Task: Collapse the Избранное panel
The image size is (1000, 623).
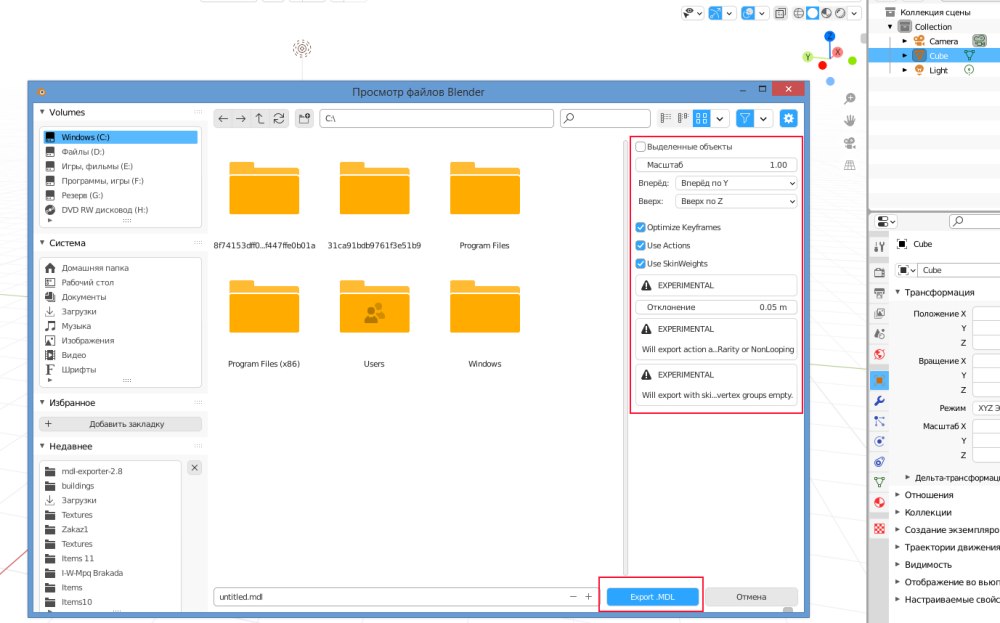Action: coord(42,403)
